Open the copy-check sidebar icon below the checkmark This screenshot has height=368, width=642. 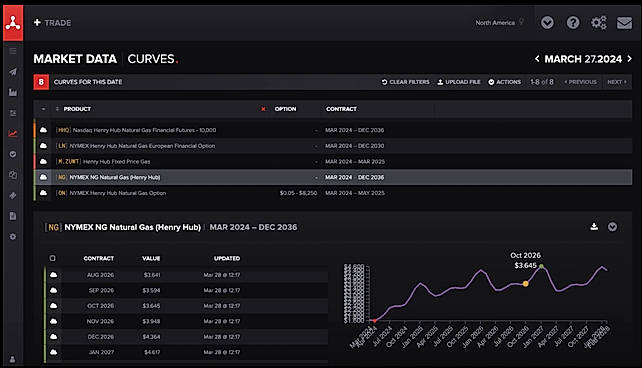click(x=13, y=175)
